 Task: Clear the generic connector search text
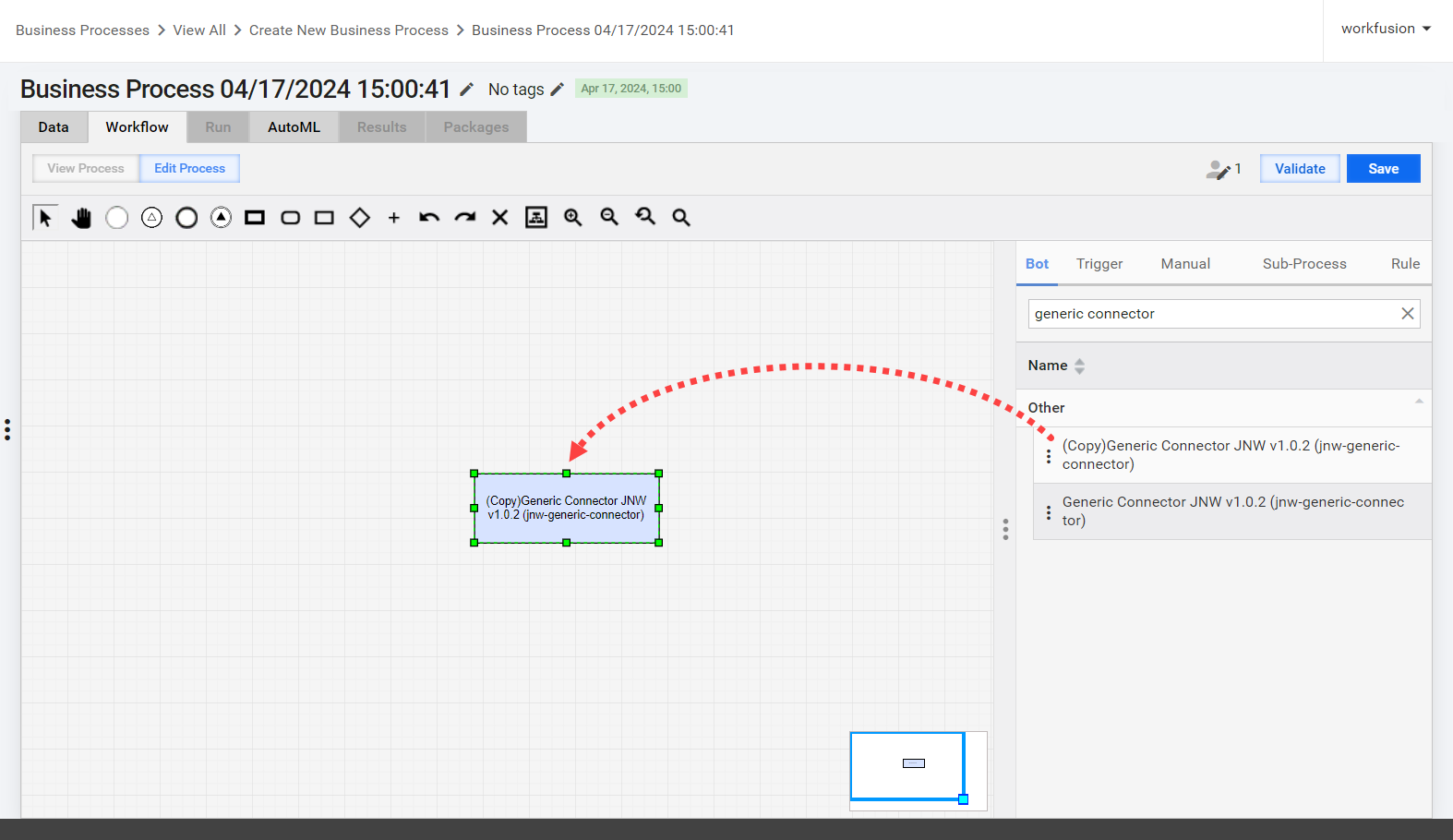1408,314
